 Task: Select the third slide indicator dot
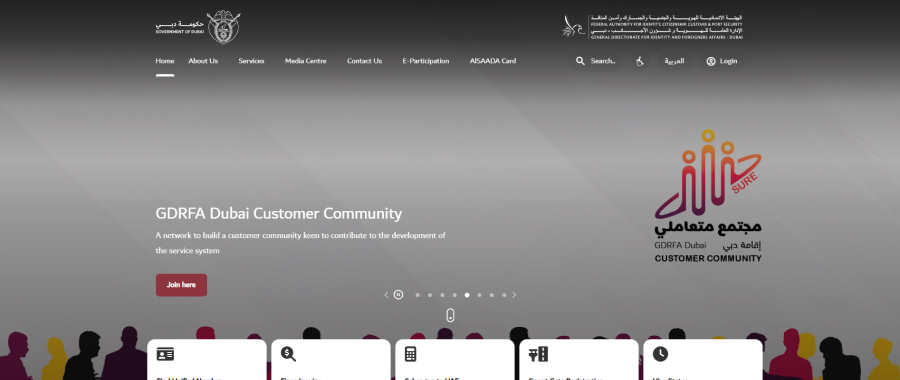(x=442, y=295)
